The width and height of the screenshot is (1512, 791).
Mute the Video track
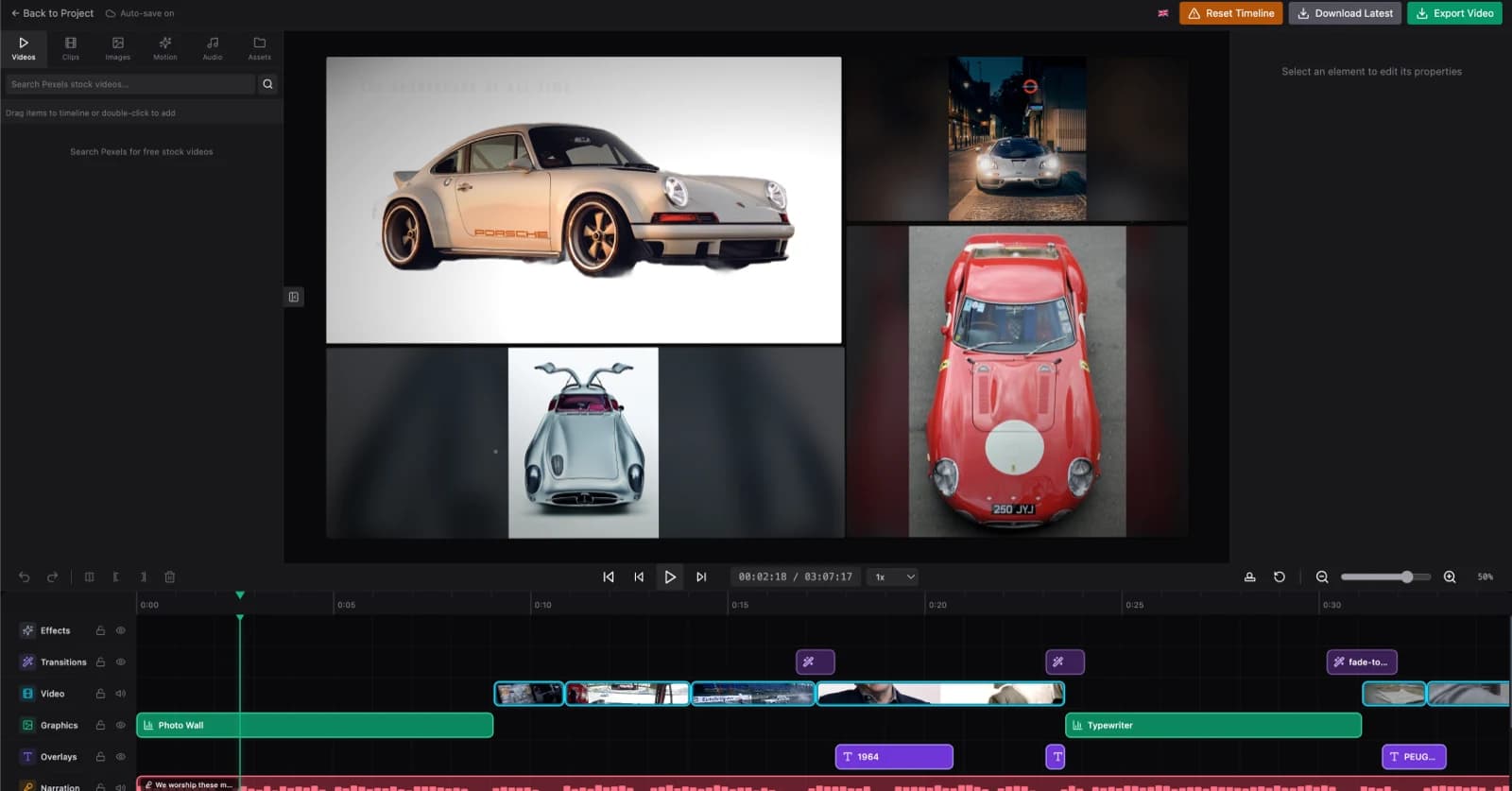(121, 694)
